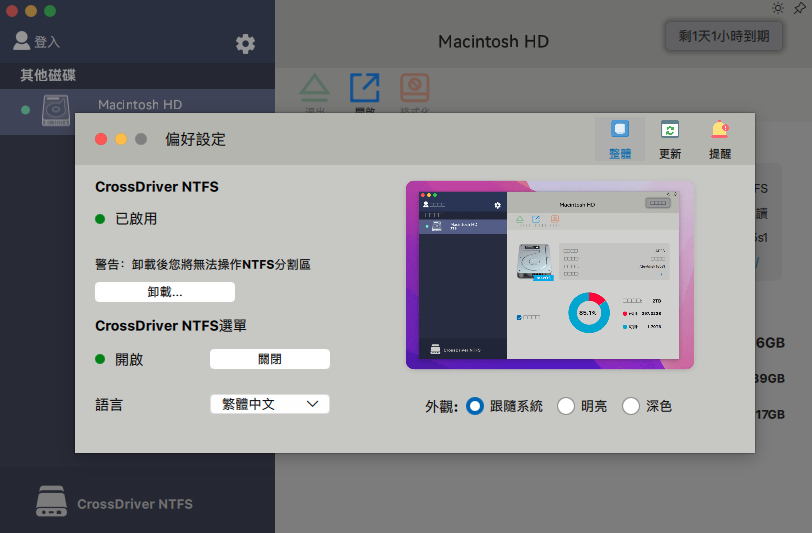Click the pin icon at top right

pos(800,8)
